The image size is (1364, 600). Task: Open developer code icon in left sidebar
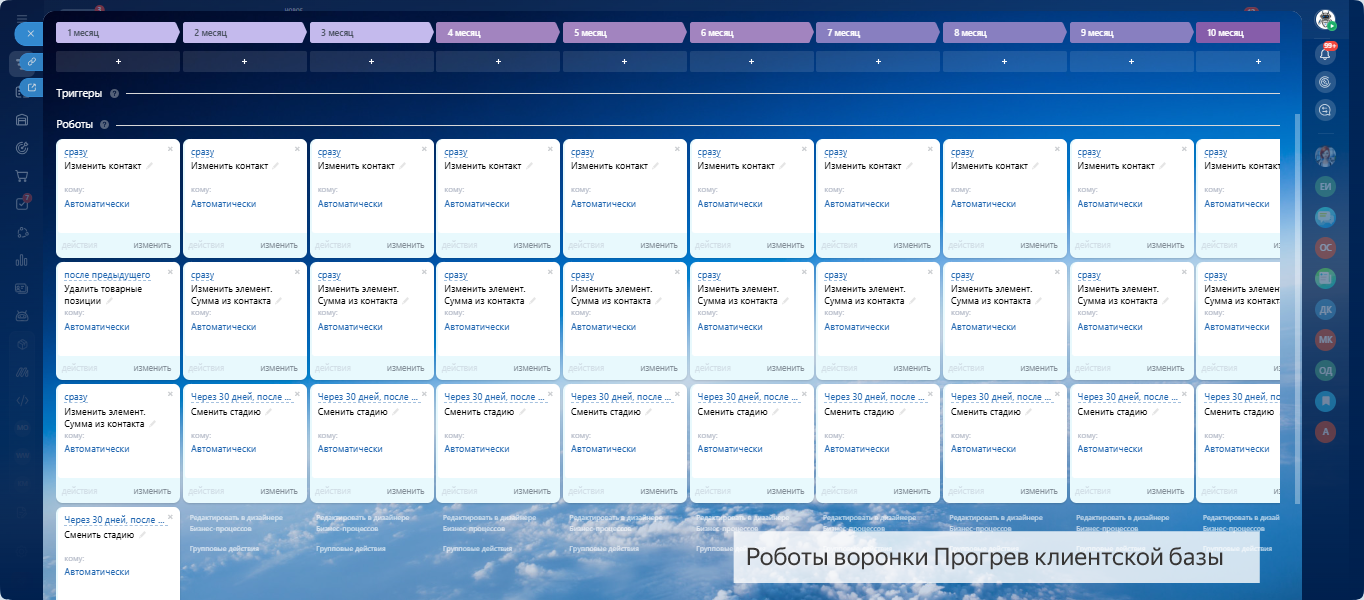point(22,400)
